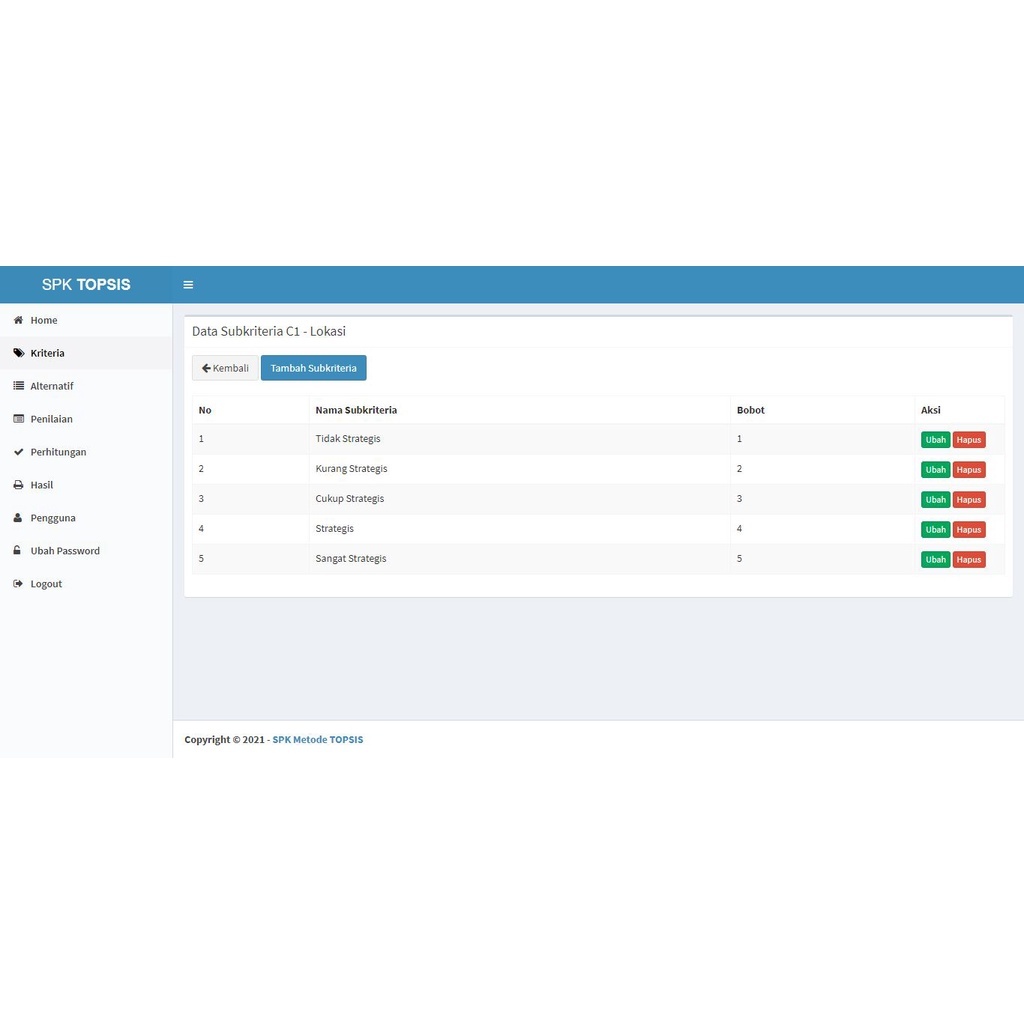Click the Logout exit icon

coord(18,584)
